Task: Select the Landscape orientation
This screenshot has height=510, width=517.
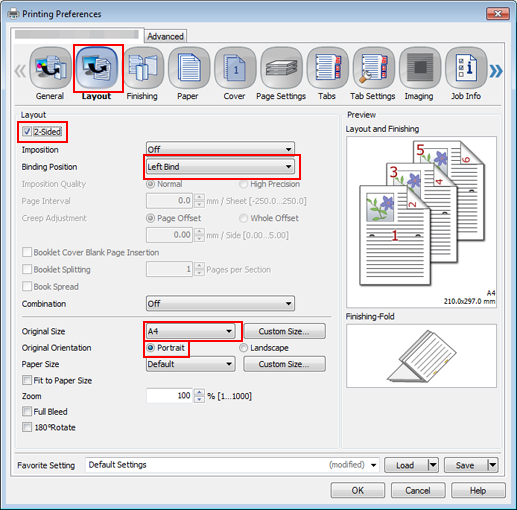Action: 244,348
